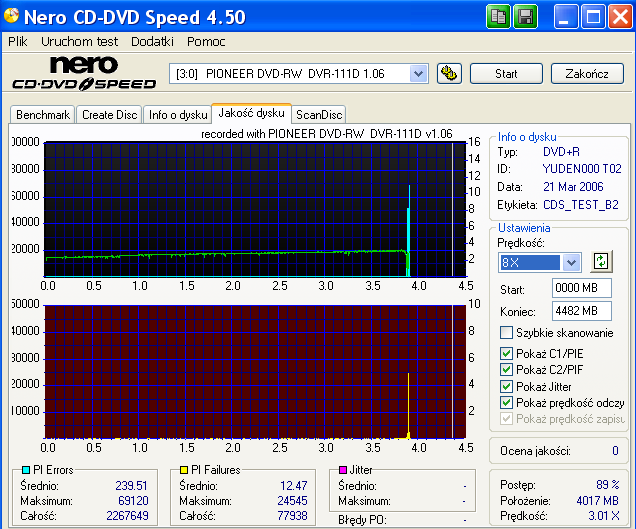Open the Plik menu
Image resolution: width=636 pixels, height=529 pixels.
[x=18, y=41]
